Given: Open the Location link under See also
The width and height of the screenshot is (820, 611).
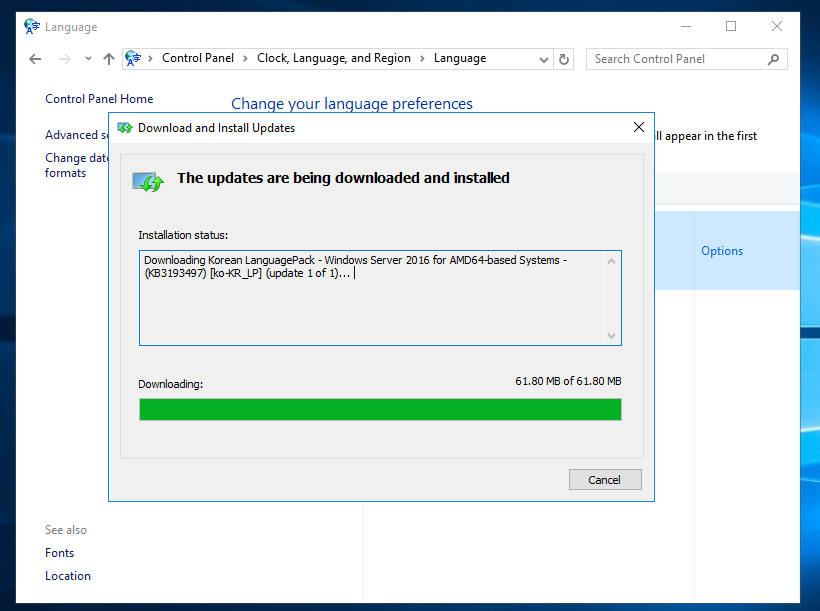Looking at the screenshot, I should [68, 576].
